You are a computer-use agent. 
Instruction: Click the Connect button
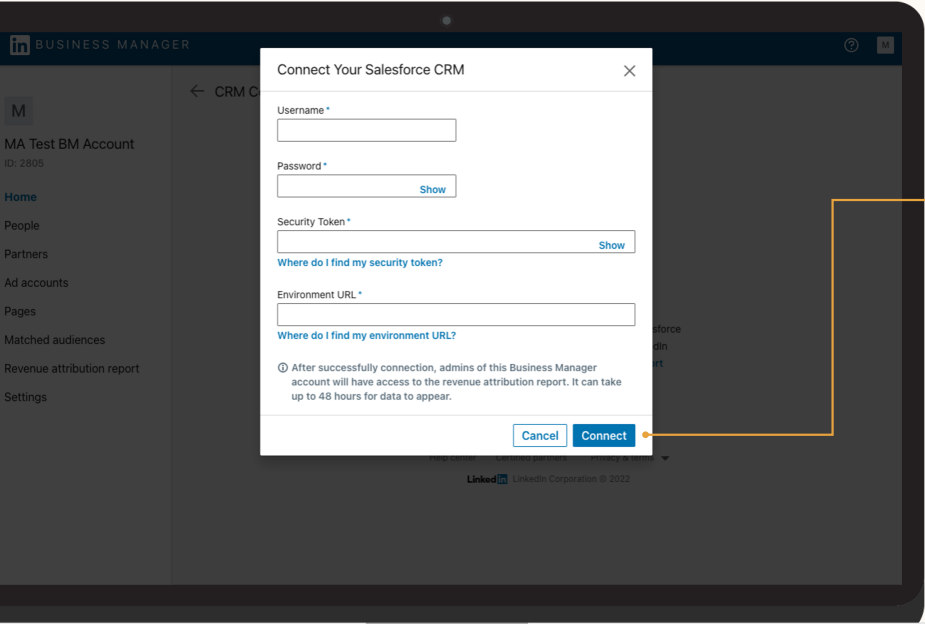click(603, 435)
